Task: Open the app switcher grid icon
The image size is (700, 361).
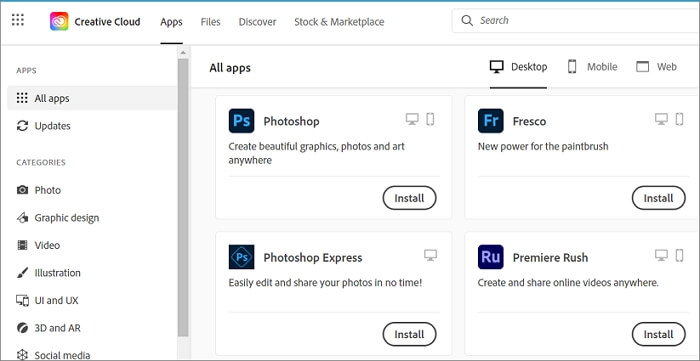Action: pyautogui.click(x=17, y=20)
